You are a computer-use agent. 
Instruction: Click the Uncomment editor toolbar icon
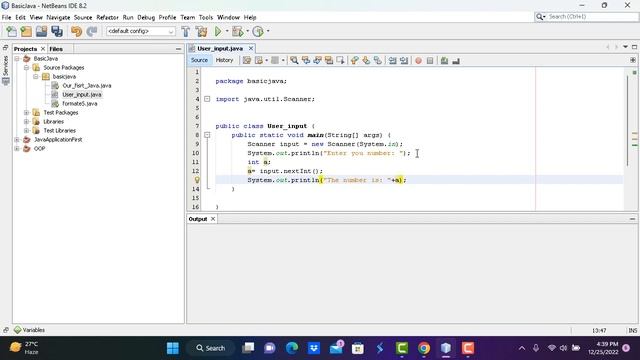[456, 60]
